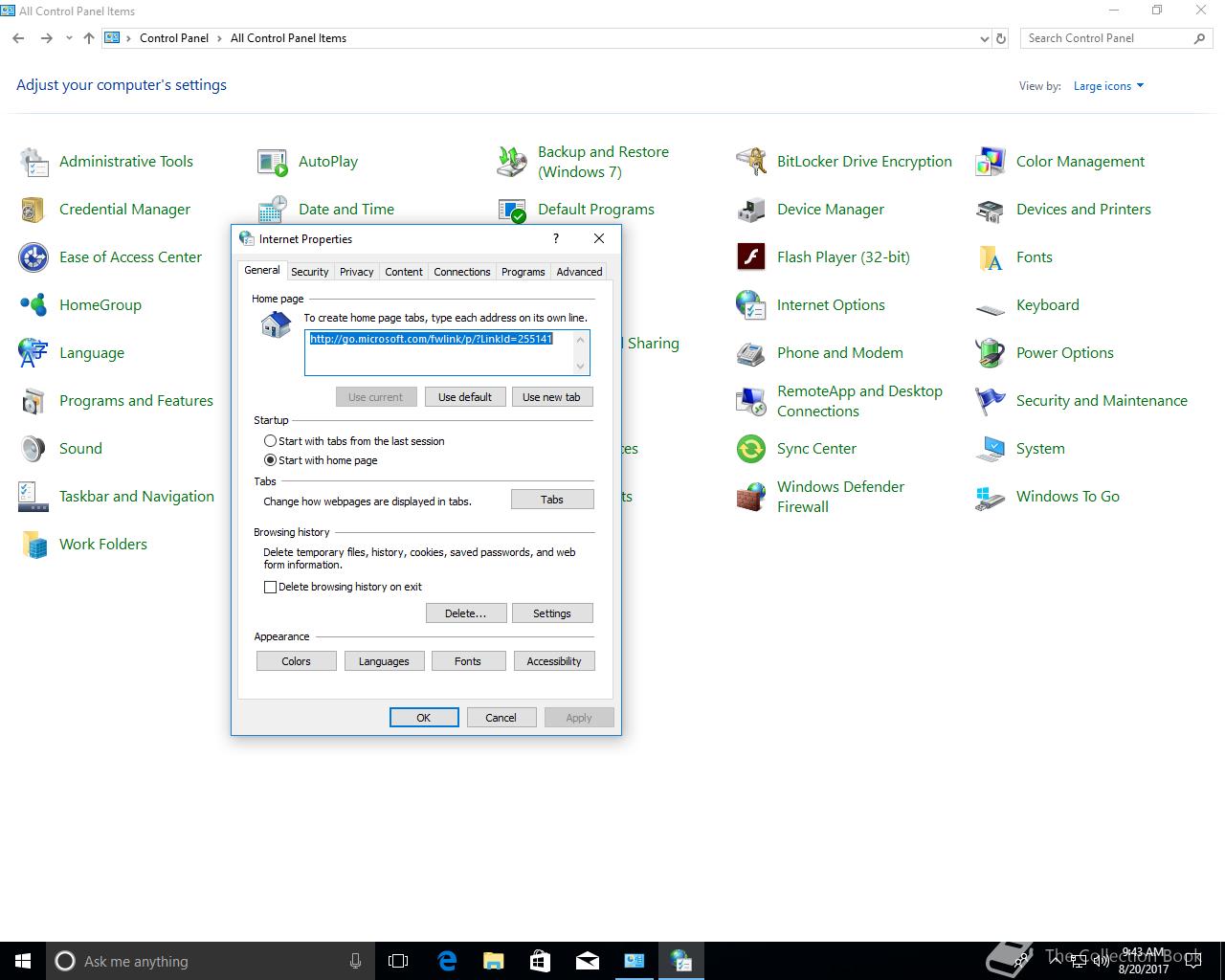1225x980 pixels.
Task: Click the Use new tab button
Action: pyautogui.click(x=552, y=397)
